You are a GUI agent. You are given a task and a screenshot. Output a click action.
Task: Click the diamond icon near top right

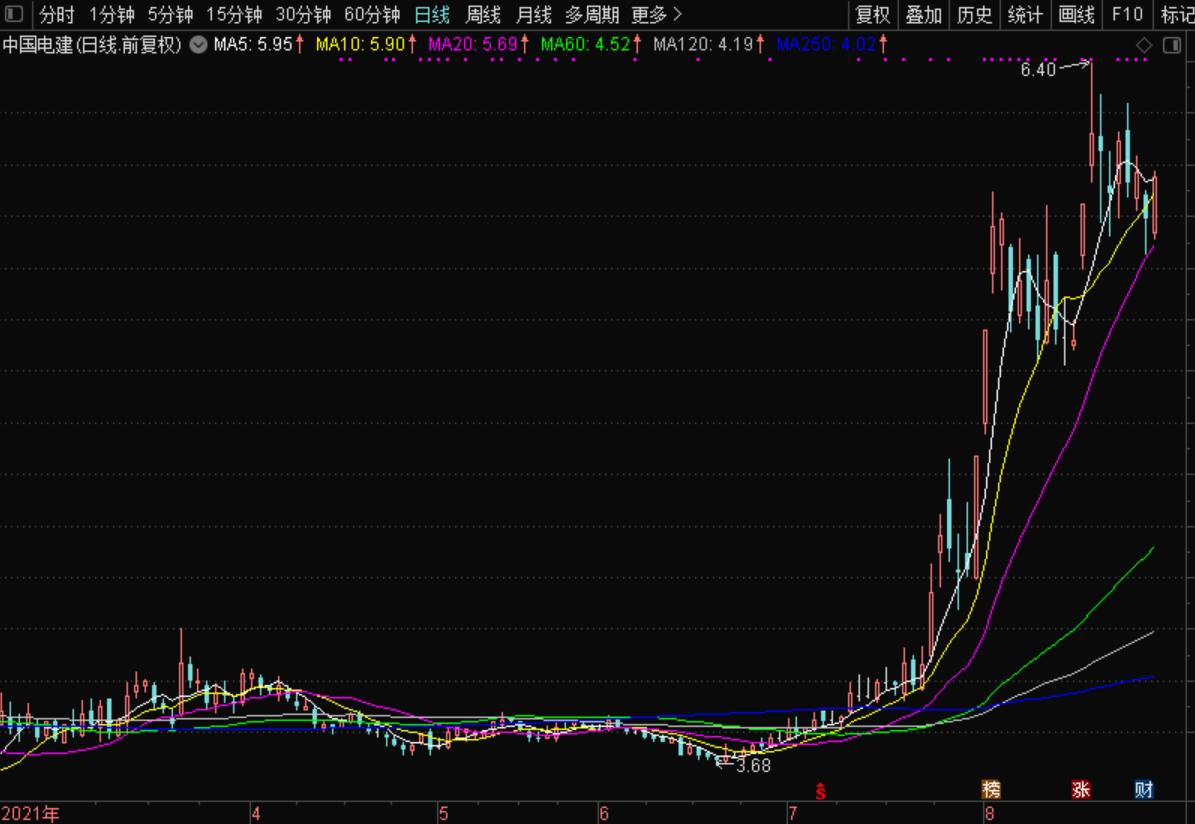click(x=1144, y=46)
